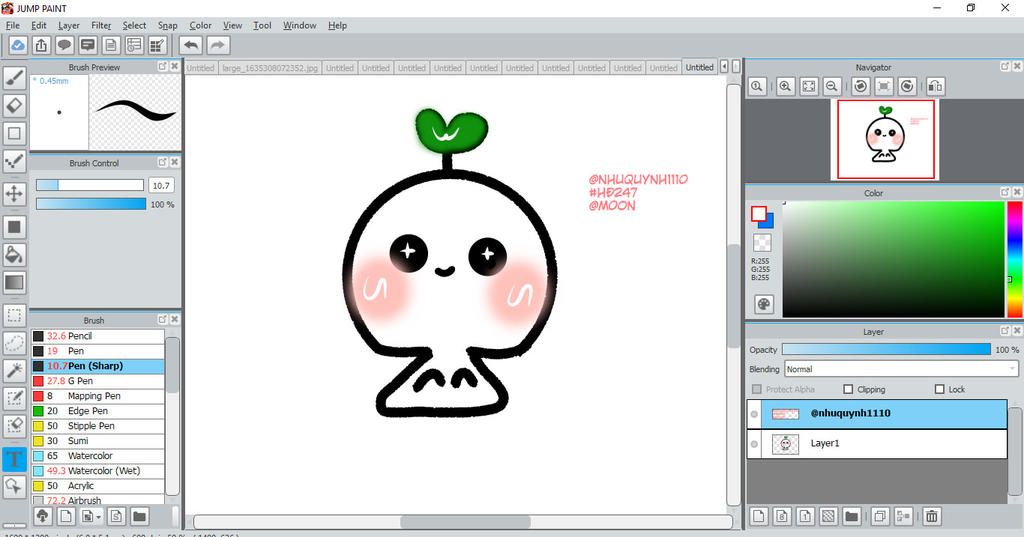Delete layer with the trash icon

coord(932,517)
